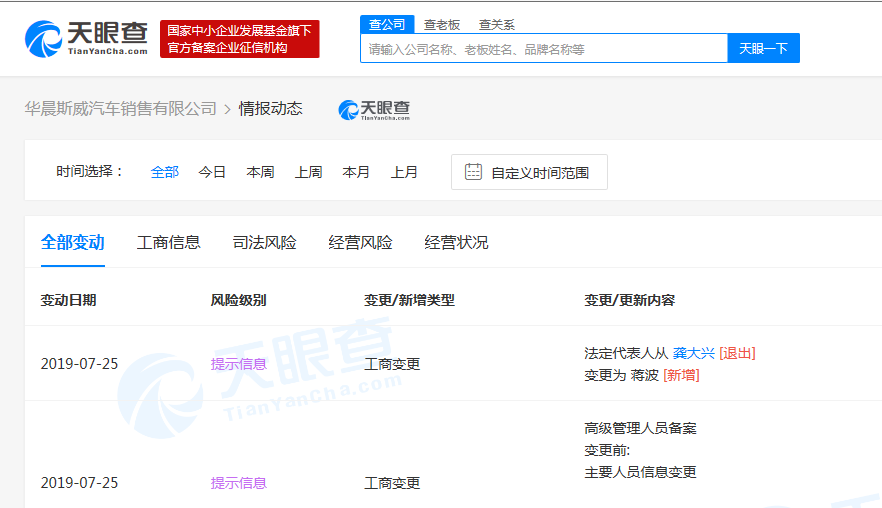Click the 时间选择 label

90,172
